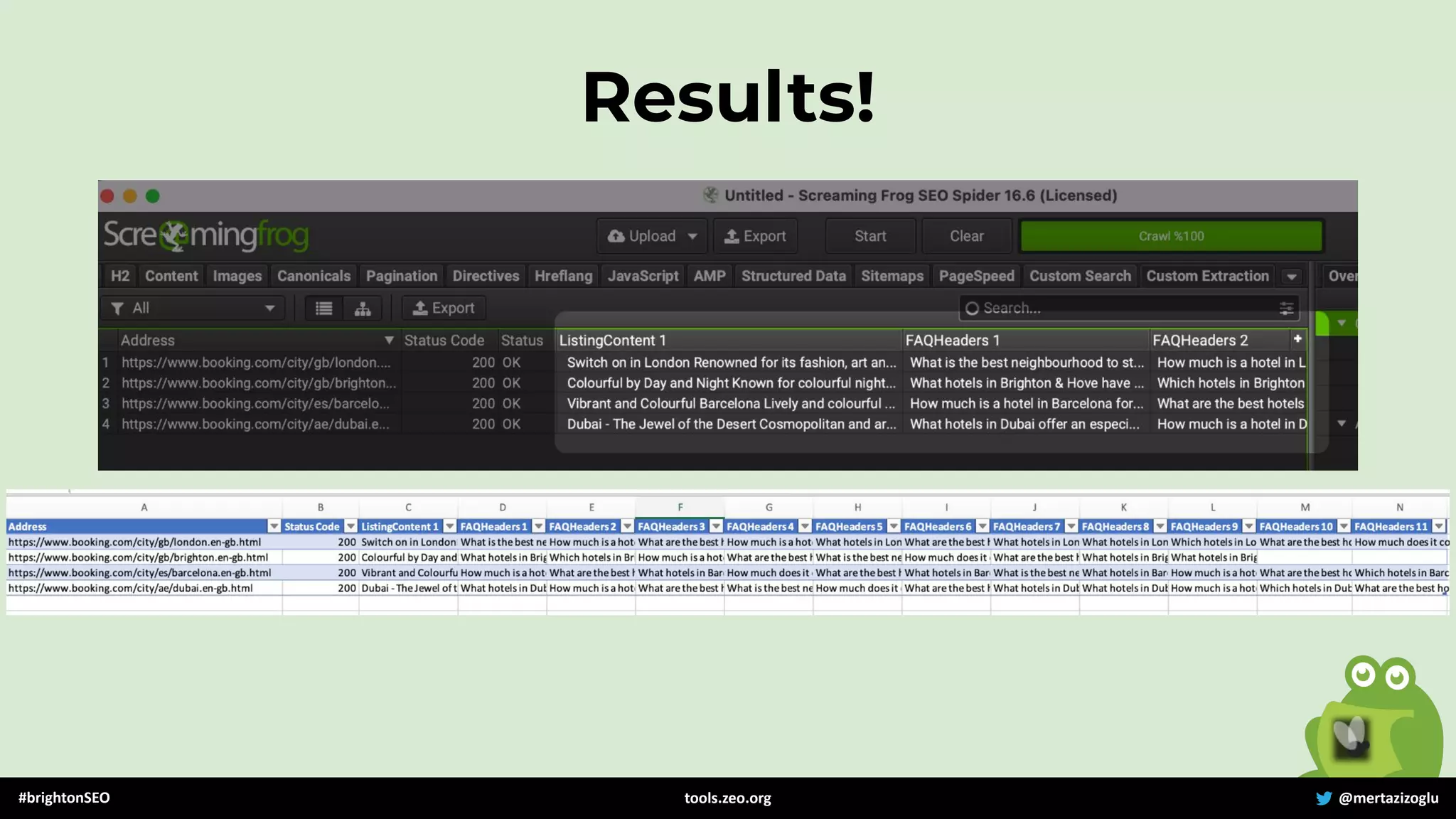This screenshot has height=819, width=1456.
Task: Select the Custom Search tab
Action: pyautogui.click(x=1080, y=276)
